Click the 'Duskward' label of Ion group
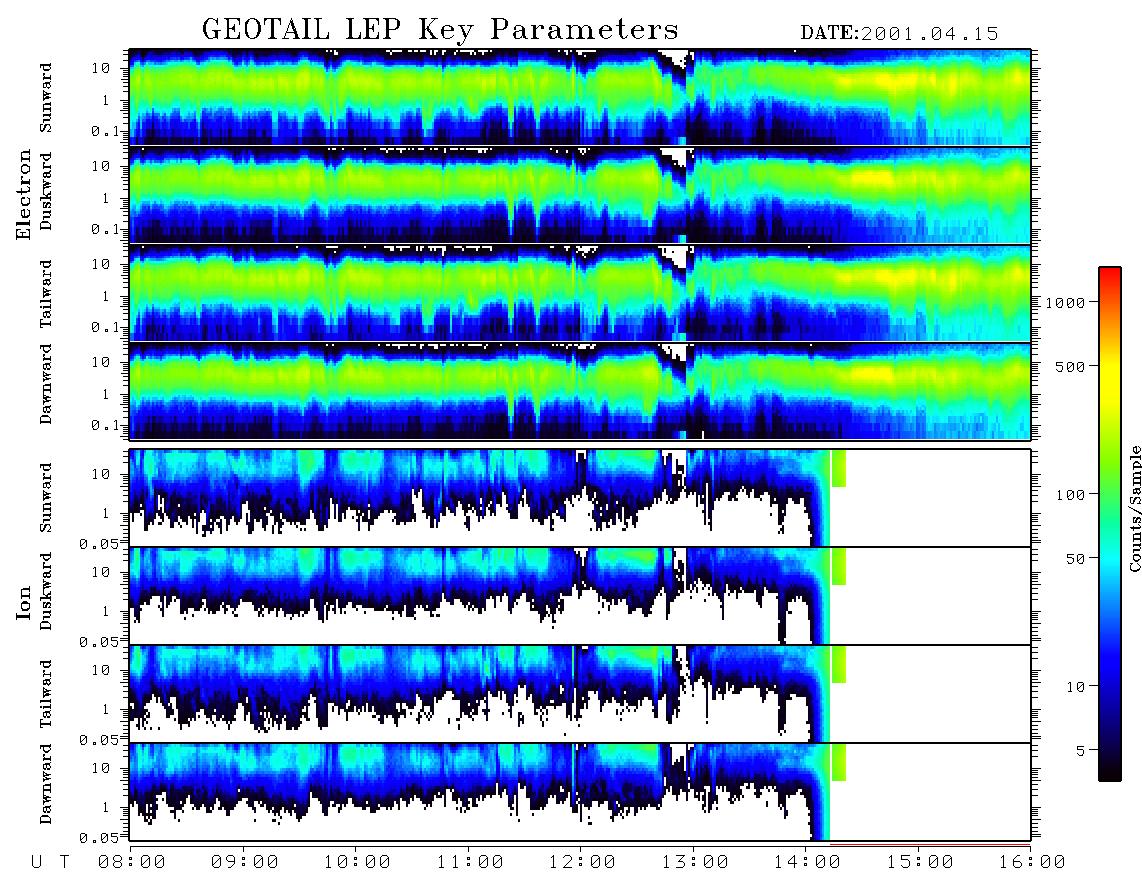The image size is (1142, 880). pyautogui.click(x=46, y=591)
